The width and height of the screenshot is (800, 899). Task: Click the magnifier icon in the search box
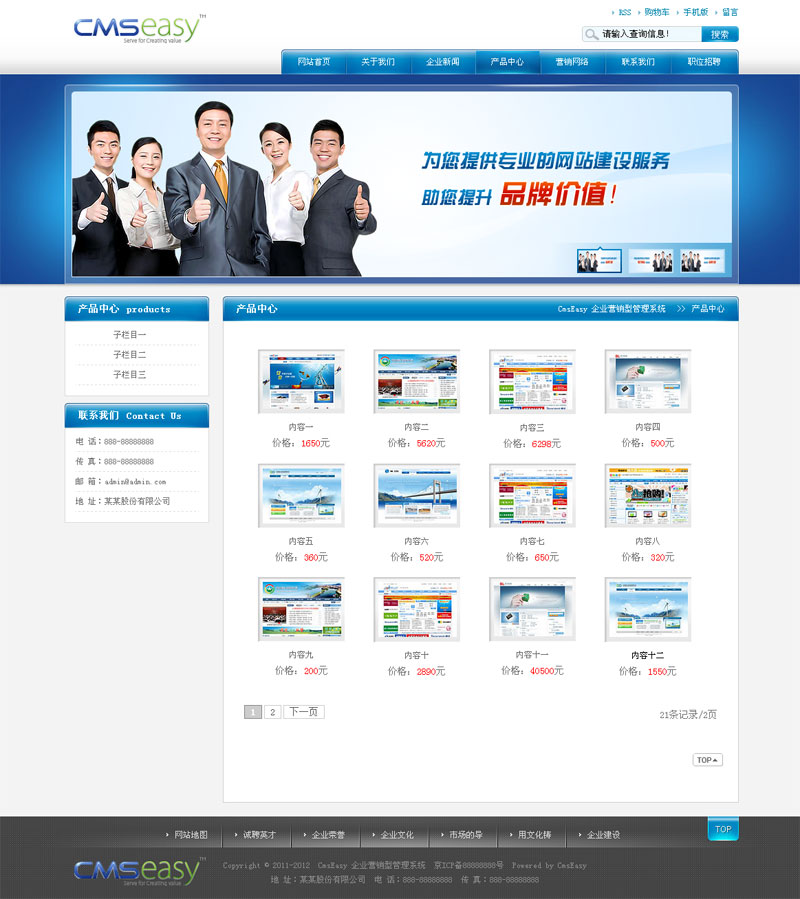591,34
